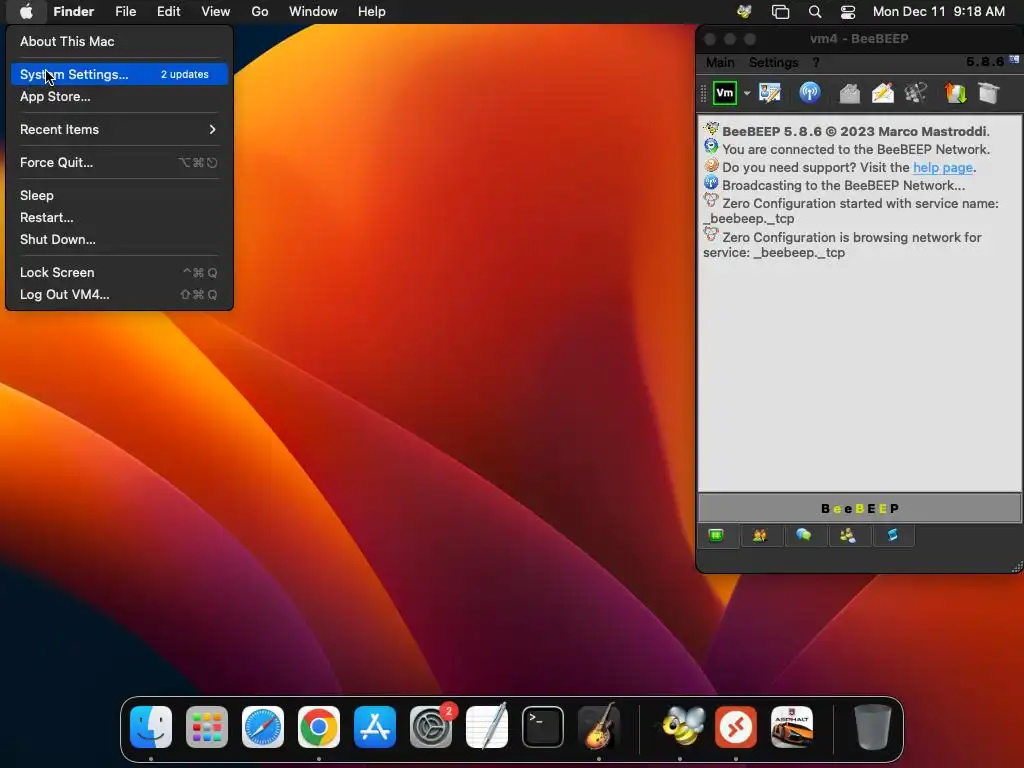This screenshot has width=1024, height=768.
Task: Click the envelope with pencil compose icon
Action: pos(882,93)
